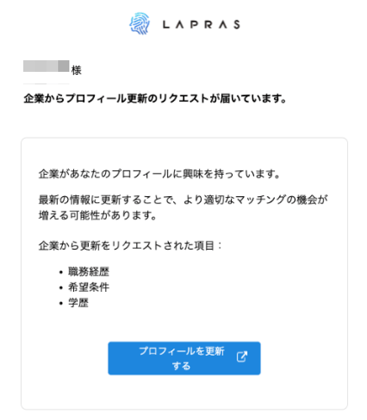
Task: Click the external-link icon in the blue button
Action: [x=242, y=357]
